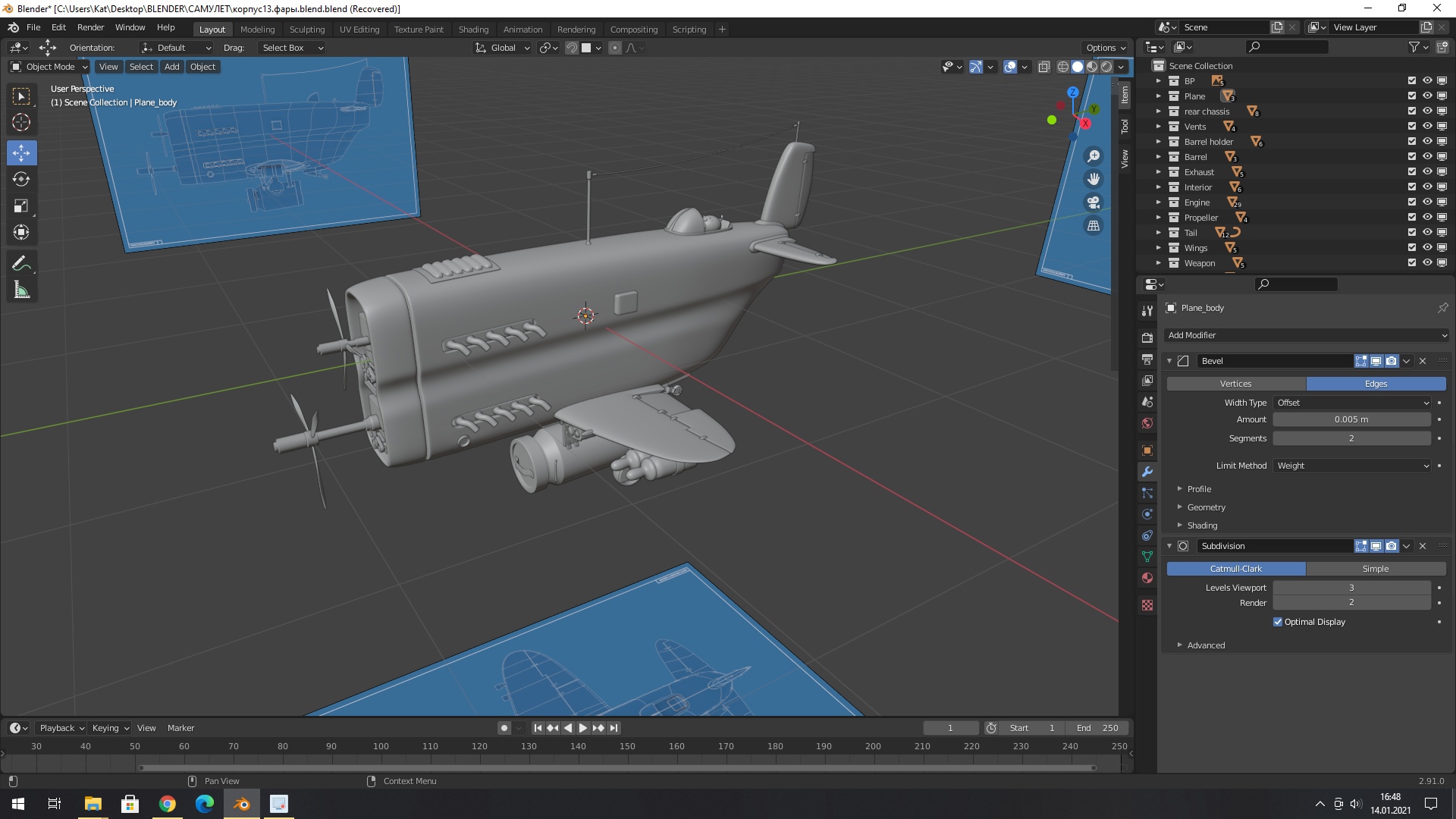Expand the Geometry panel
The width and height of the screenshot is (1456, 819).
[1206, 507]
